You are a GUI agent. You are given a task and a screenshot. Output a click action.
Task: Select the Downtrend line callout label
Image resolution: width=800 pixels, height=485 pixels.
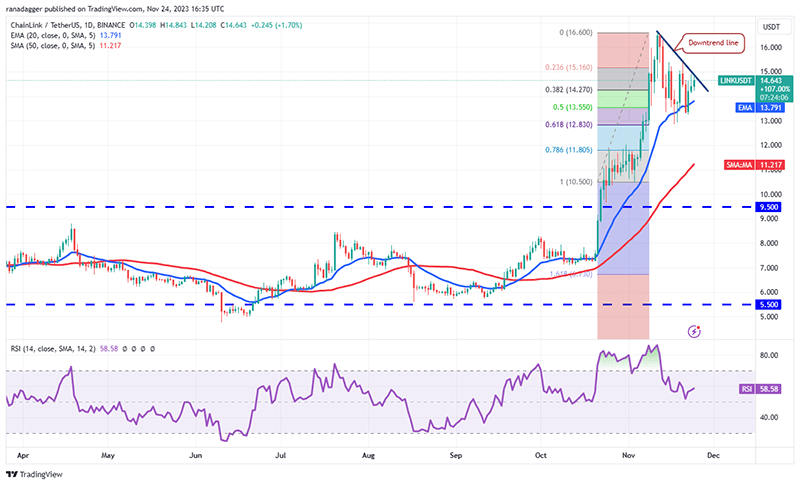click(x=713, y=43)
